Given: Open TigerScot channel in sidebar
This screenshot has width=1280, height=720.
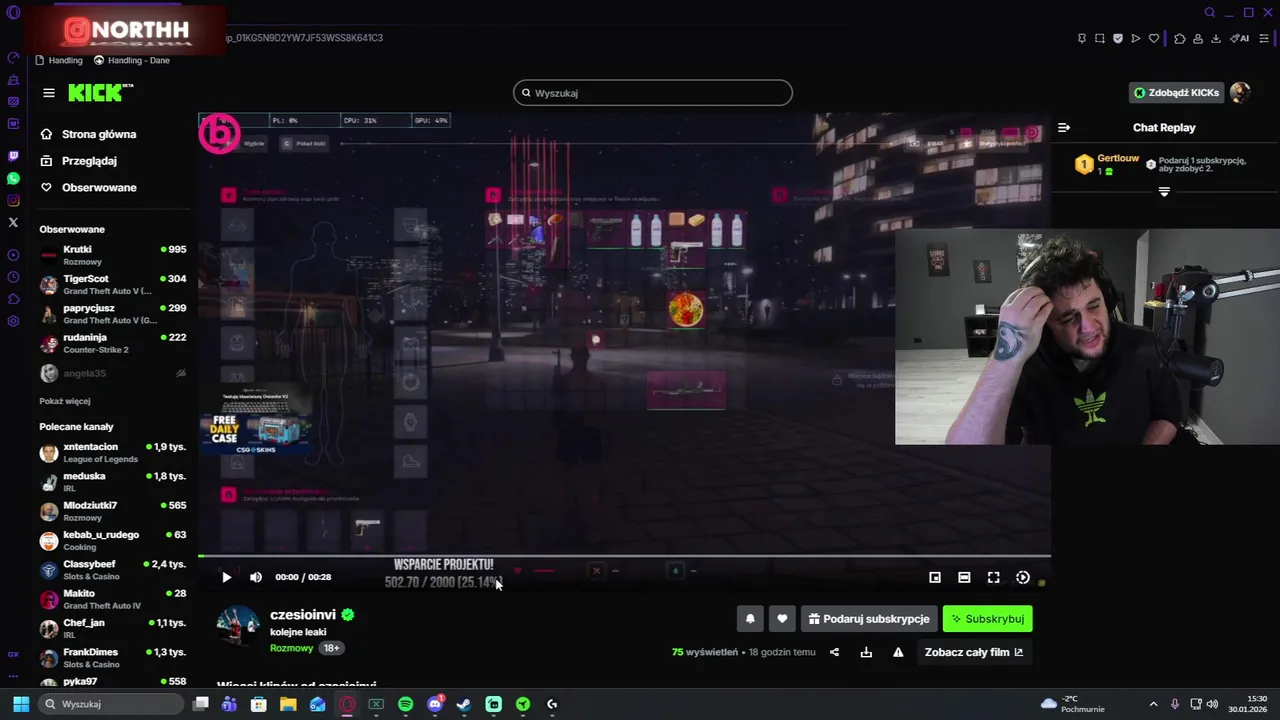Looking at the screenshot, I should [113, 284].
